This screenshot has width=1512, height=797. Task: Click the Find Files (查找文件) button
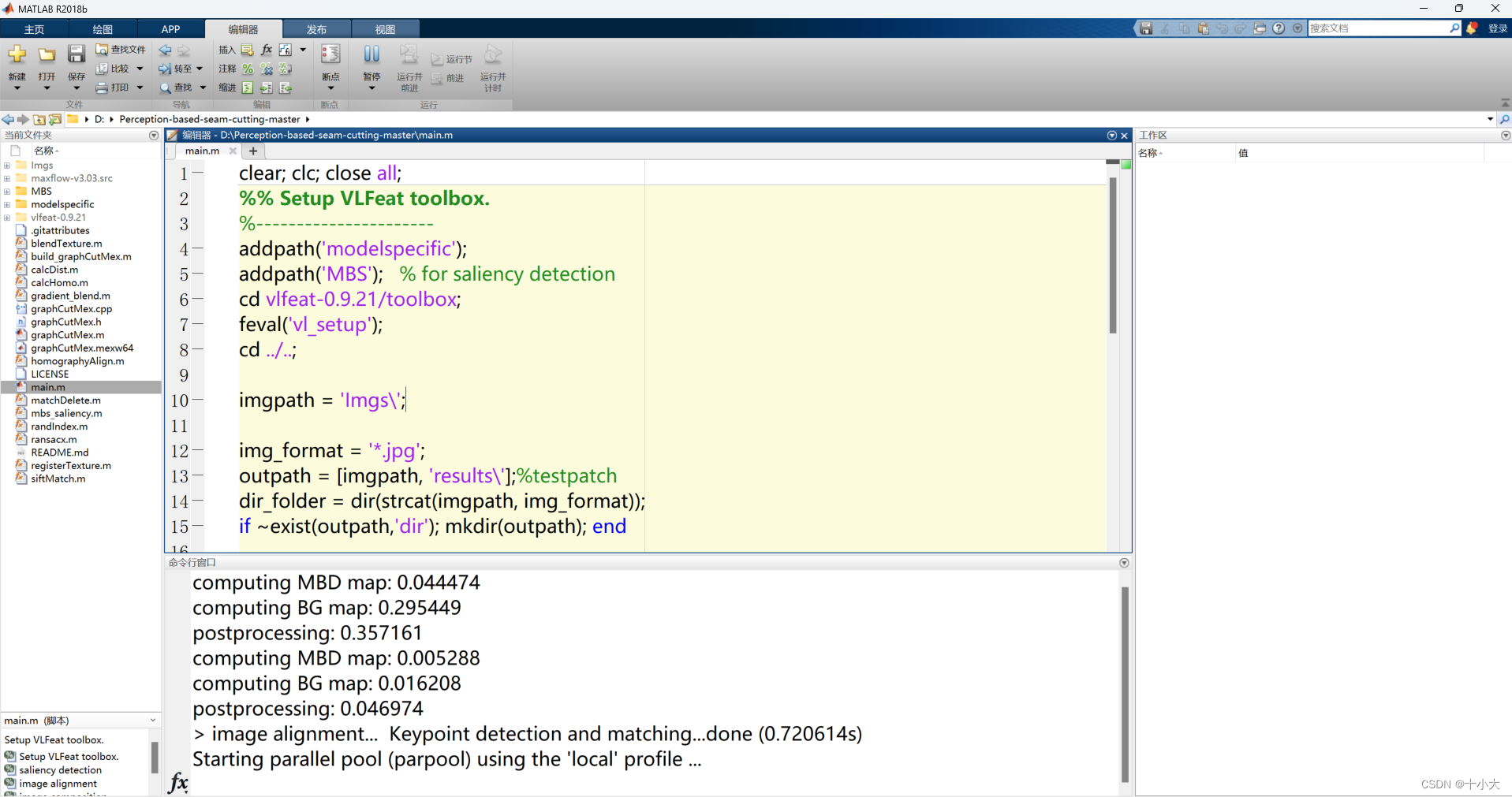coord(121,50)
